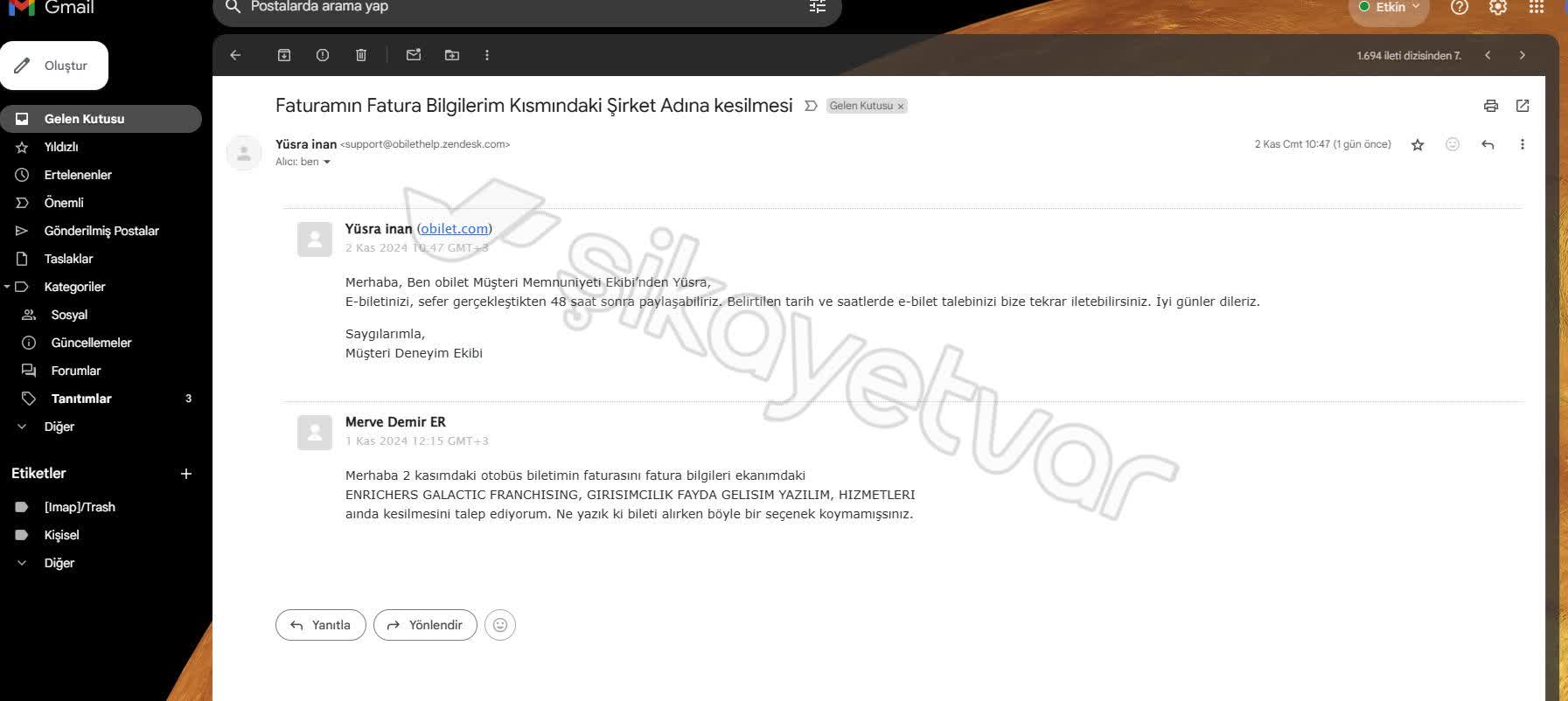This screenshot has height=701, width=1568.
Task: Toggle the importance marker beside the subject
Action: point(811,106)
